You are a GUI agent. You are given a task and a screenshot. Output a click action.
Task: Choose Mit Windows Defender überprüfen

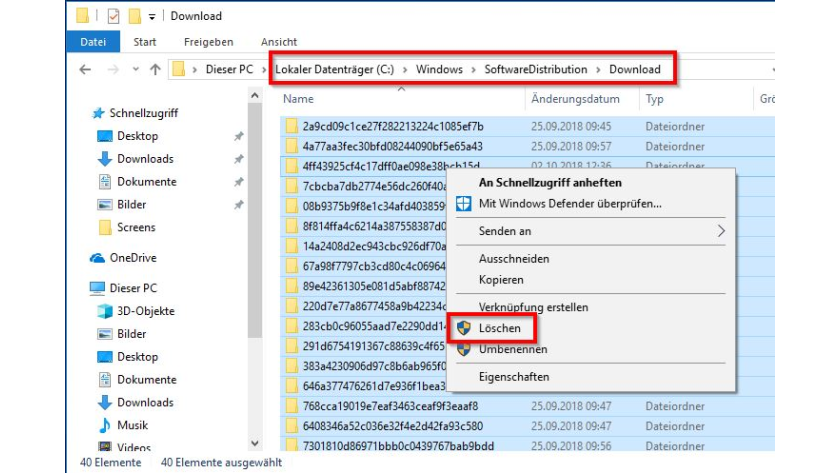570,204
